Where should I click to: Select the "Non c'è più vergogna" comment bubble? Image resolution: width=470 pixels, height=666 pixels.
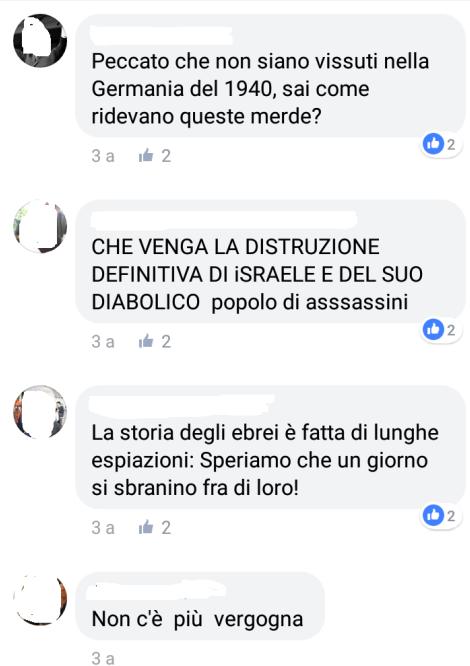click(x=200, y=606)
